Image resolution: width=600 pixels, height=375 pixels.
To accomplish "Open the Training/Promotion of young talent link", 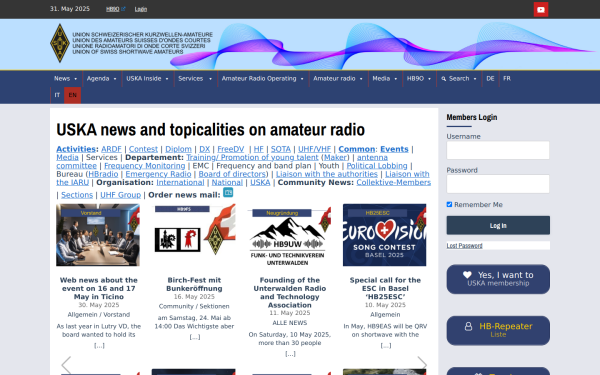I will [252, 158].
